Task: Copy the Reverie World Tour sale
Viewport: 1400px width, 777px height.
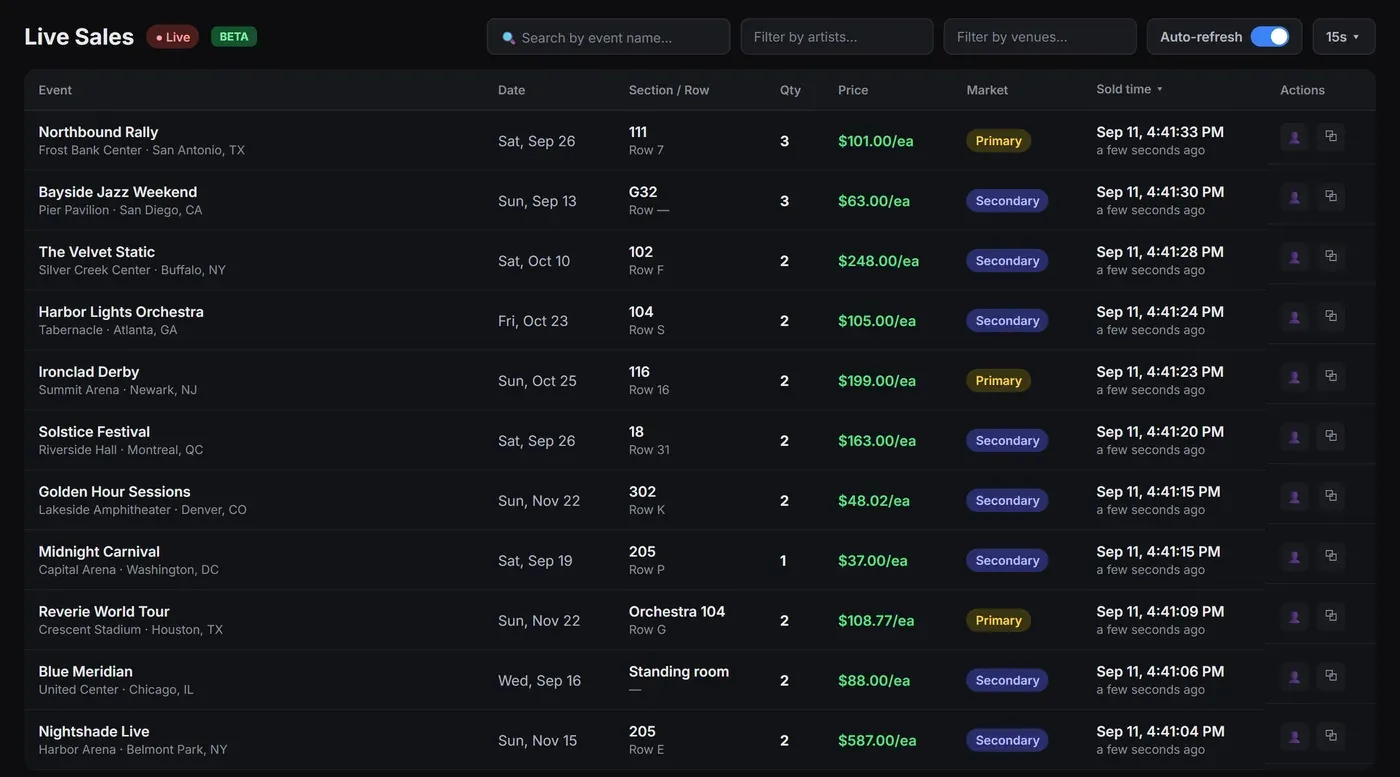Action: coord(1331,616)
